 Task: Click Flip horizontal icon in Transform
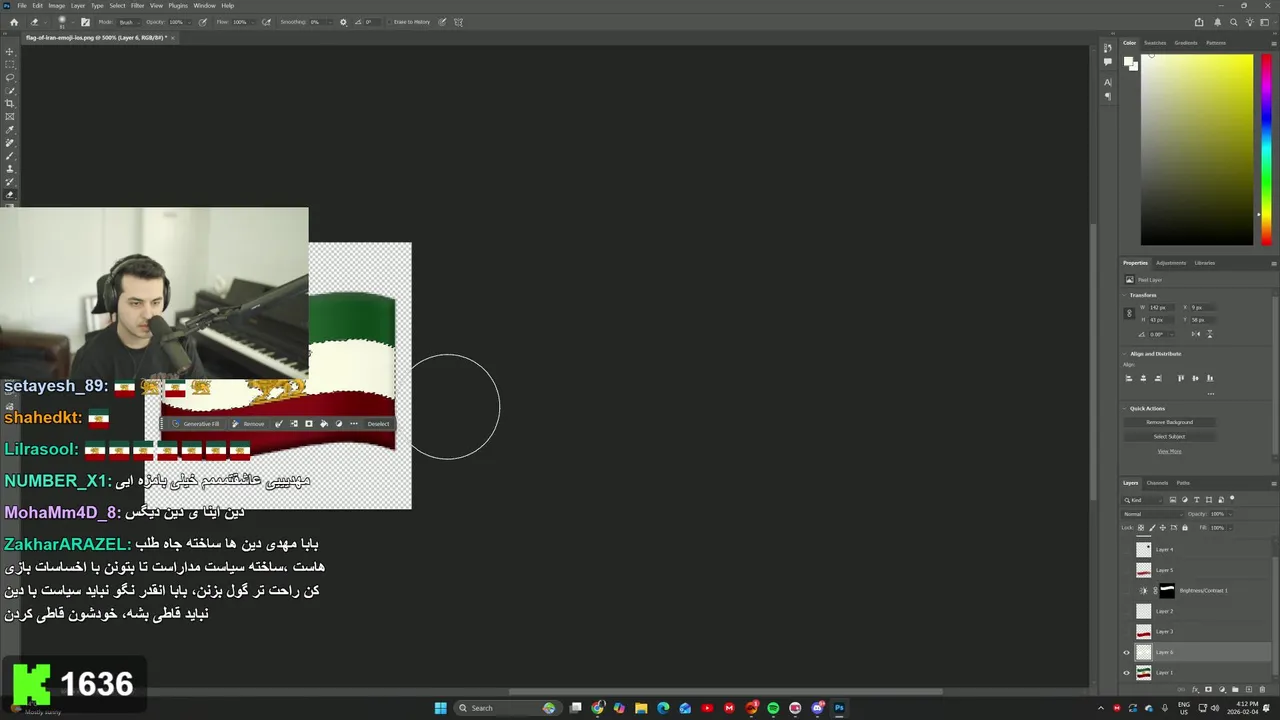(x=1198, y=334)
